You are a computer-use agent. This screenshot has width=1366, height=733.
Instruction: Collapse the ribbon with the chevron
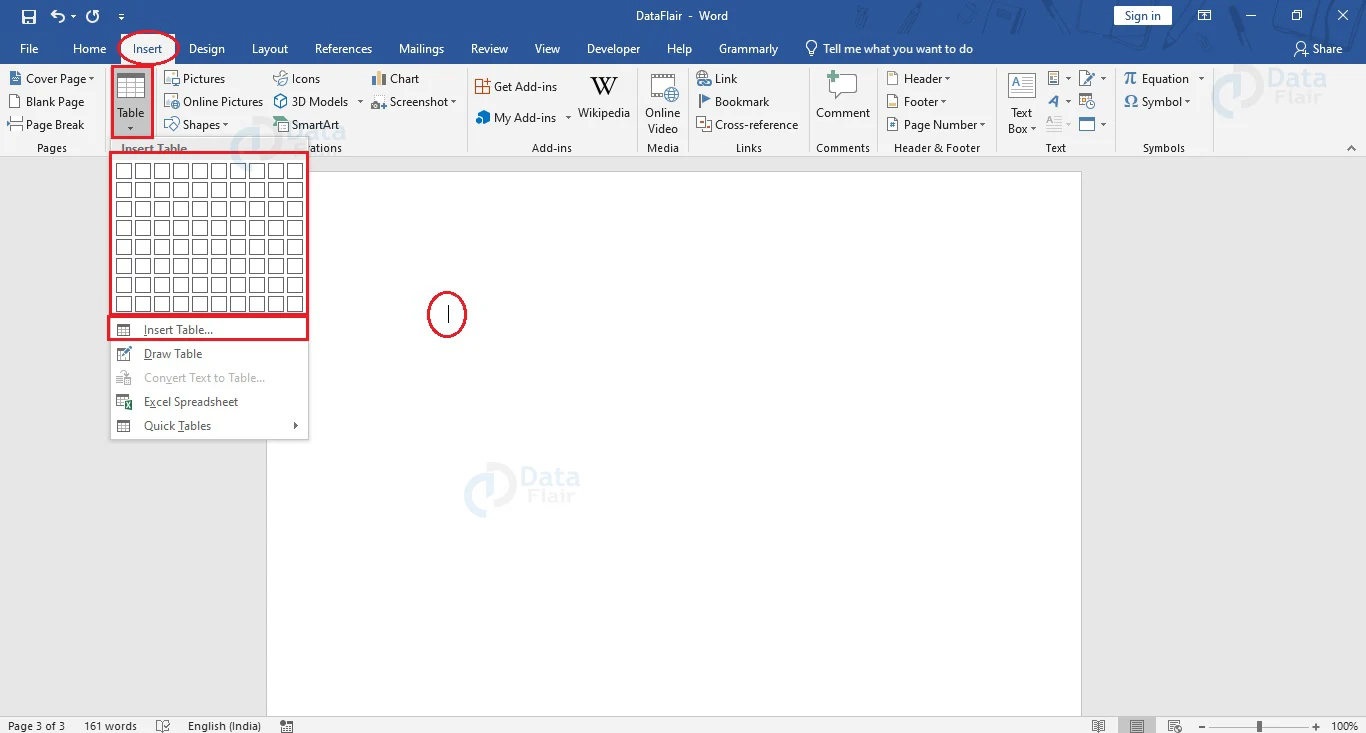click(1351, 148)
